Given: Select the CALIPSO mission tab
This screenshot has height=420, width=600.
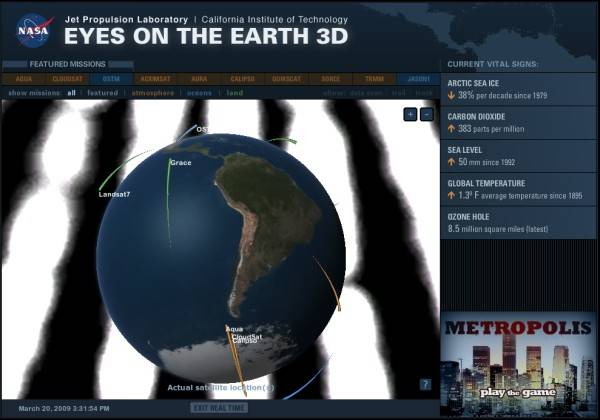Looking at the screenshot, I should pos(243,79).
